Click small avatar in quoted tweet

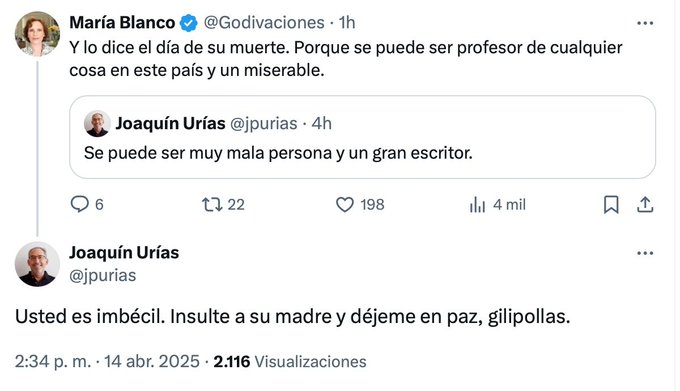point(97,124)
